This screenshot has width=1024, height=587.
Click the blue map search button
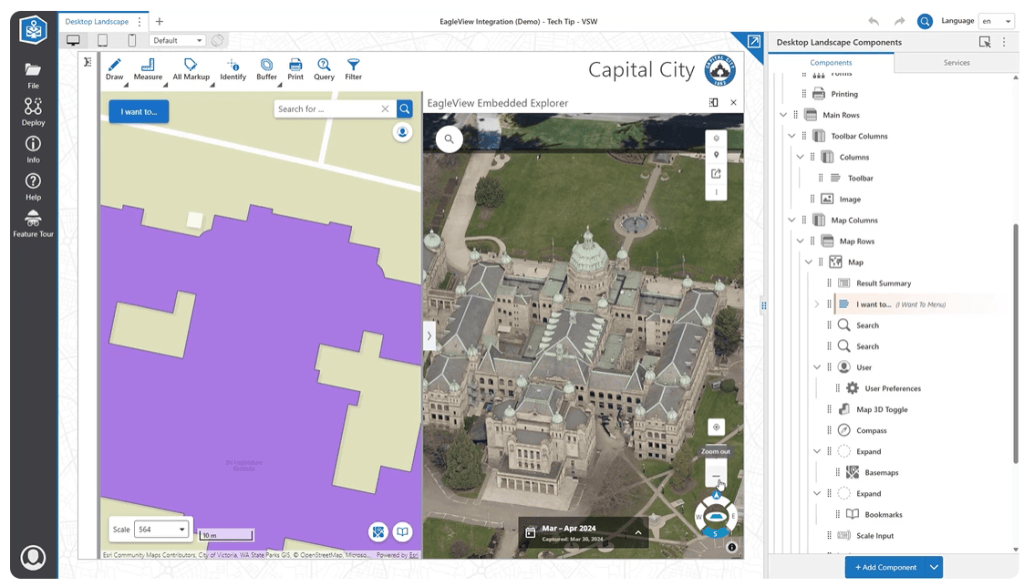[405, 109]
